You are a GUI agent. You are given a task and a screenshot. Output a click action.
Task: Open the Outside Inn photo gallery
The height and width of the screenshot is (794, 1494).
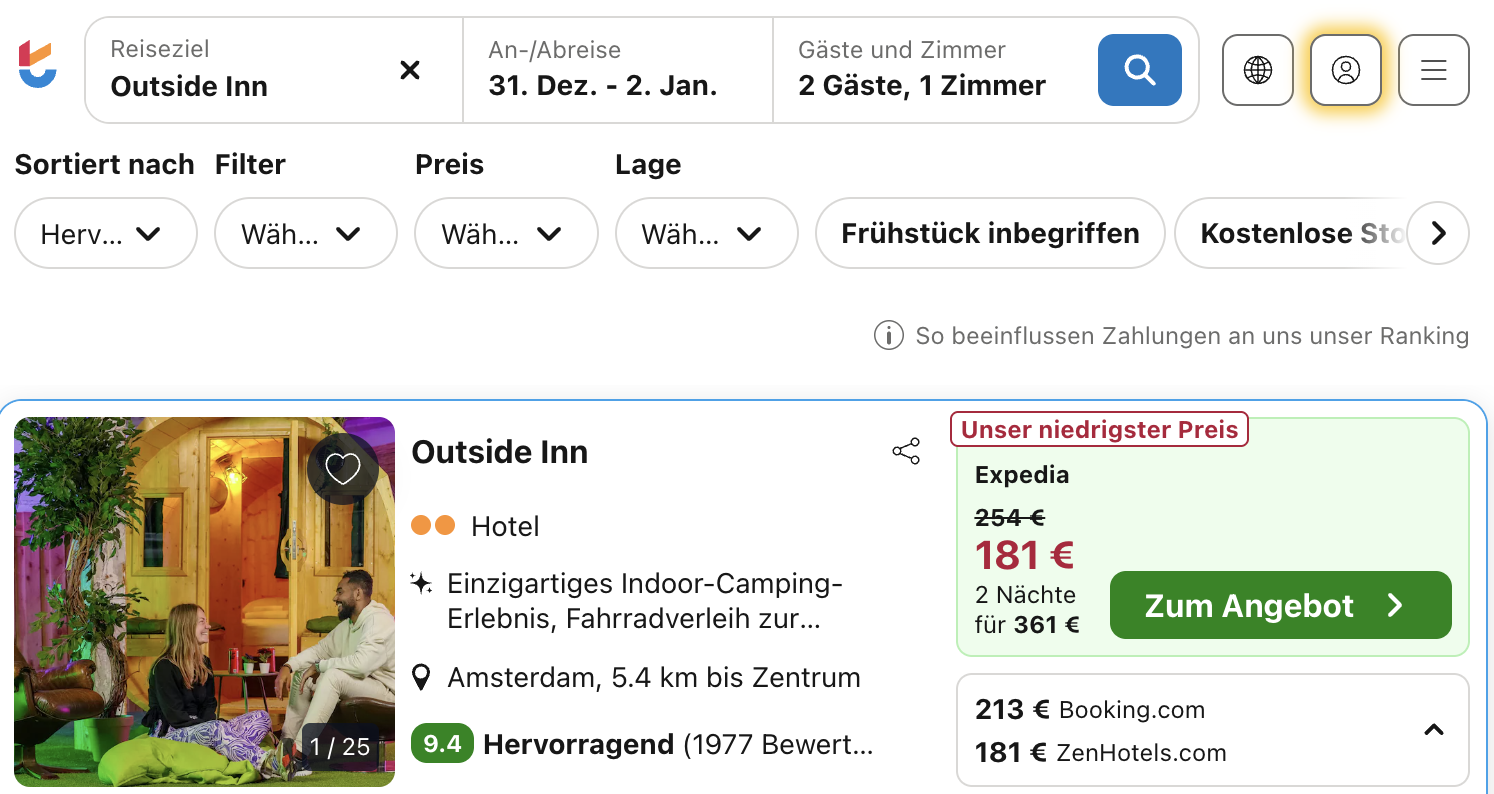click(x=204, y=602)
